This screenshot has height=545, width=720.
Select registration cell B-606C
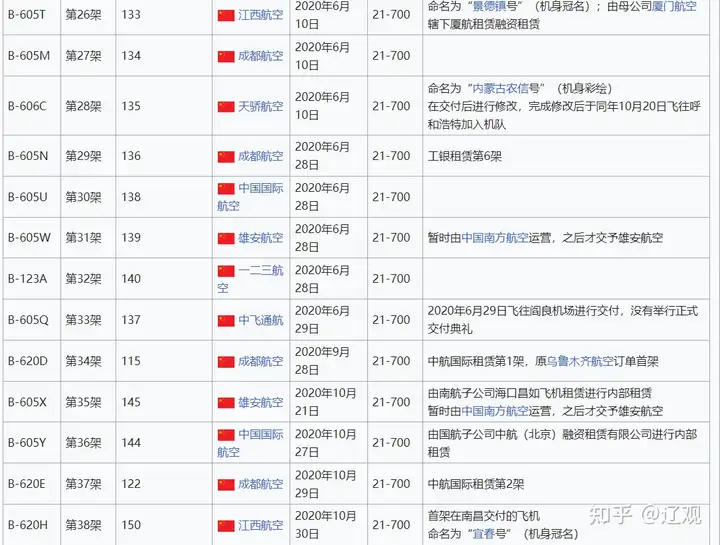32,106
